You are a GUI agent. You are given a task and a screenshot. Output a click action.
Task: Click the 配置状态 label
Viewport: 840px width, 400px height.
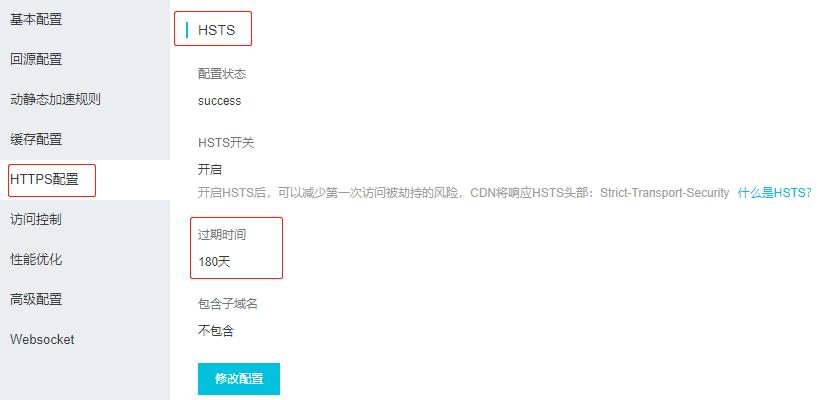[222, 74]
